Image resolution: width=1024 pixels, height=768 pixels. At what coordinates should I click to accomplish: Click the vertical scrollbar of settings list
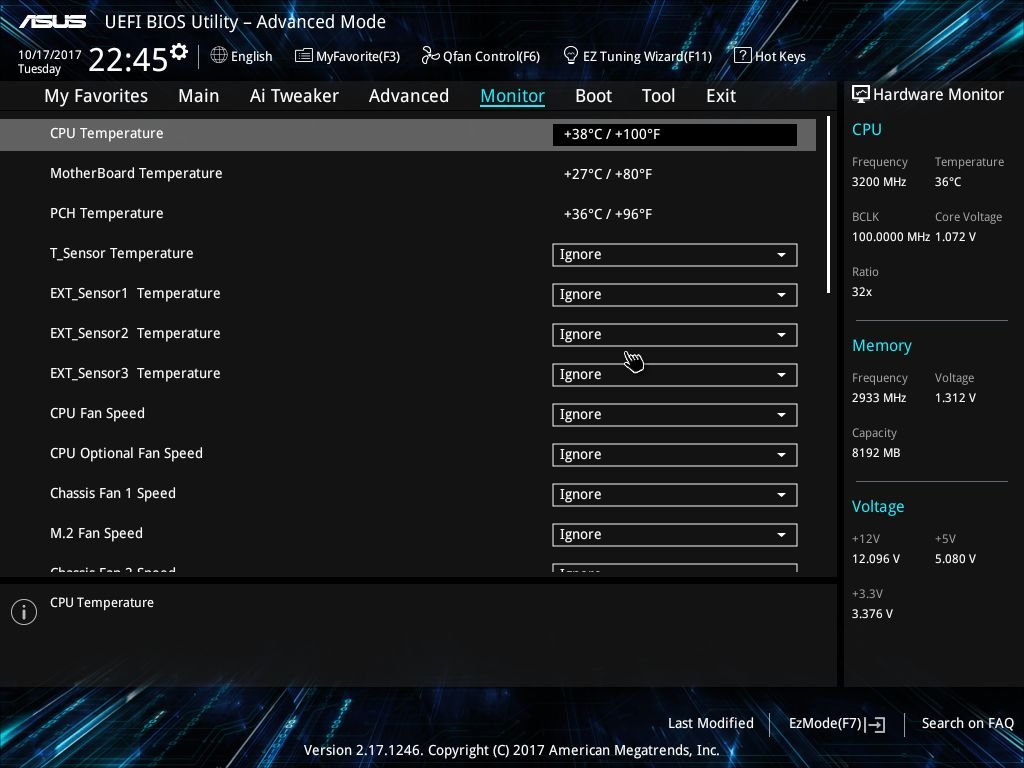(x=828, y=204)
